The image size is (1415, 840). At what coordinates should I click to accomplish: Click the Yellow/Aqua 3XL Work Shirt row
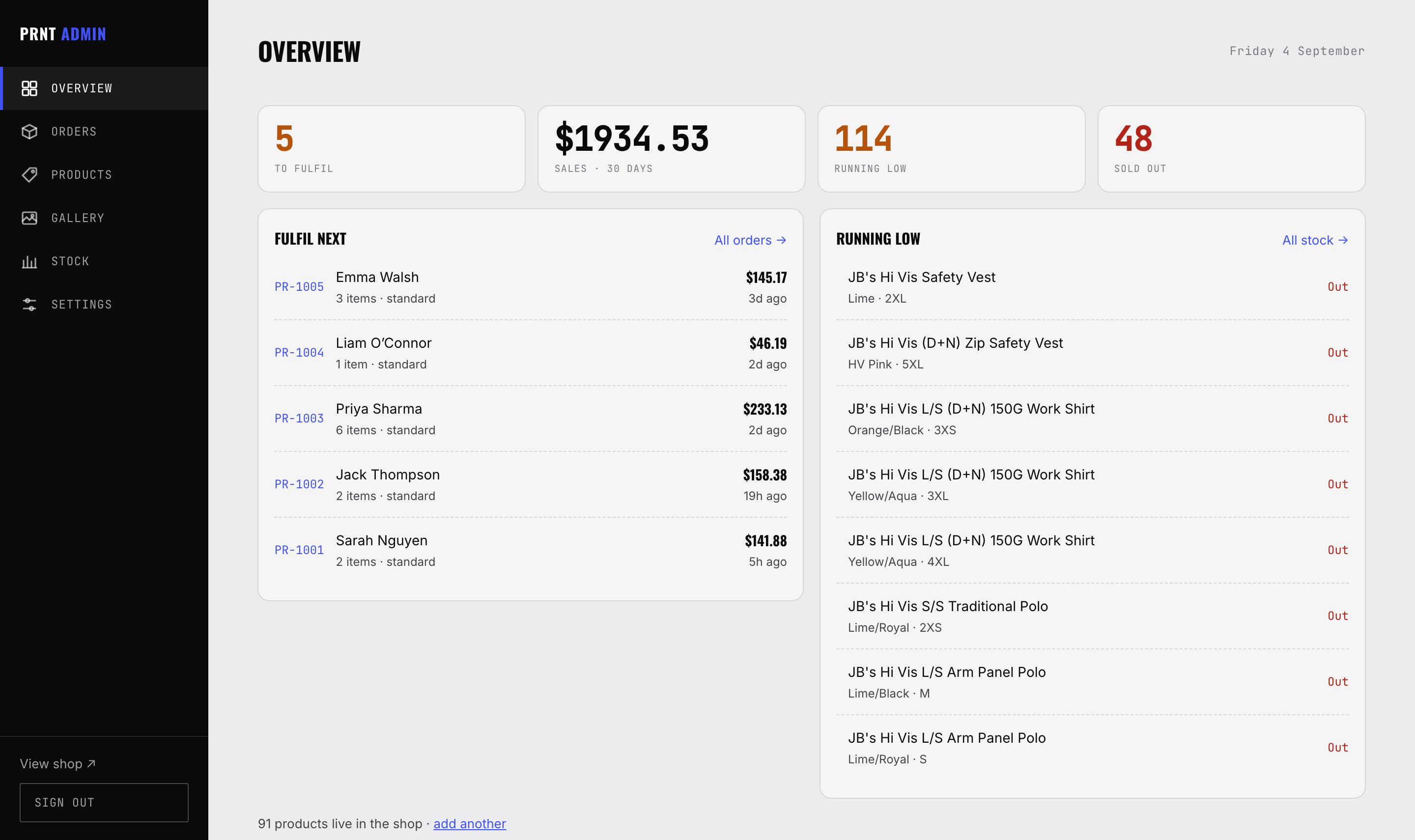tap(1092, 484)
